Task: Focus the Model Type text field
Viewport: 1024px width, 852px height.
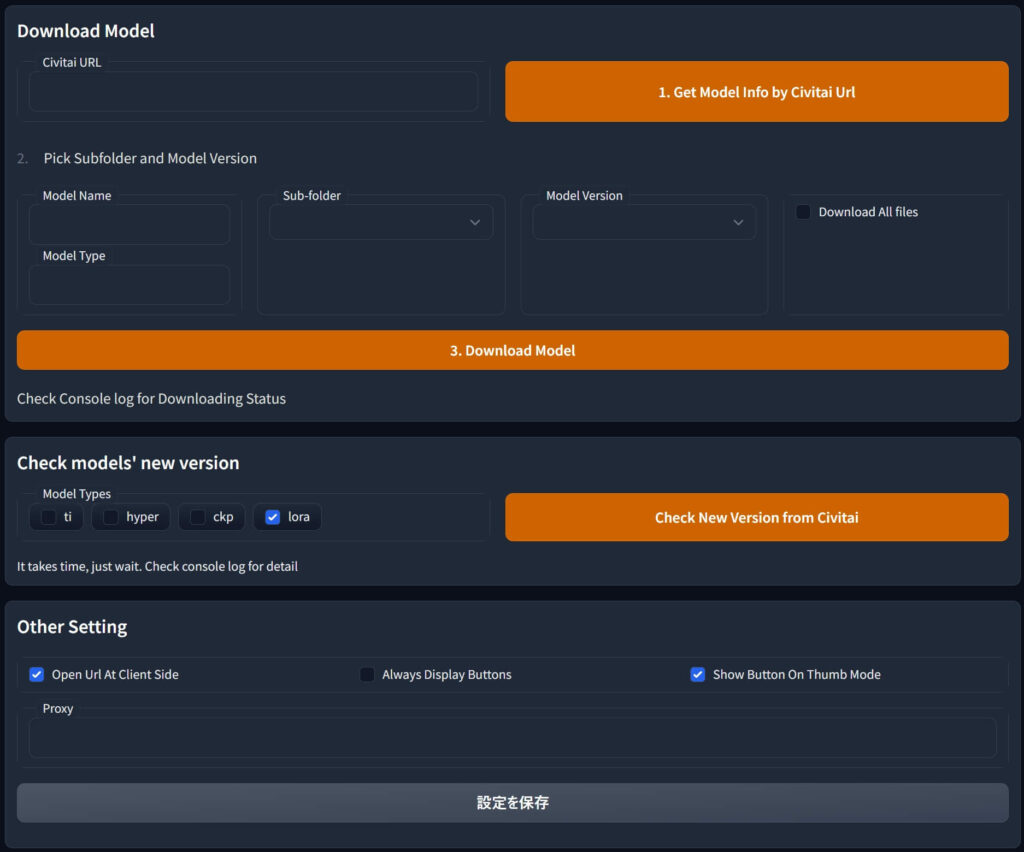Action: [129, 285]
